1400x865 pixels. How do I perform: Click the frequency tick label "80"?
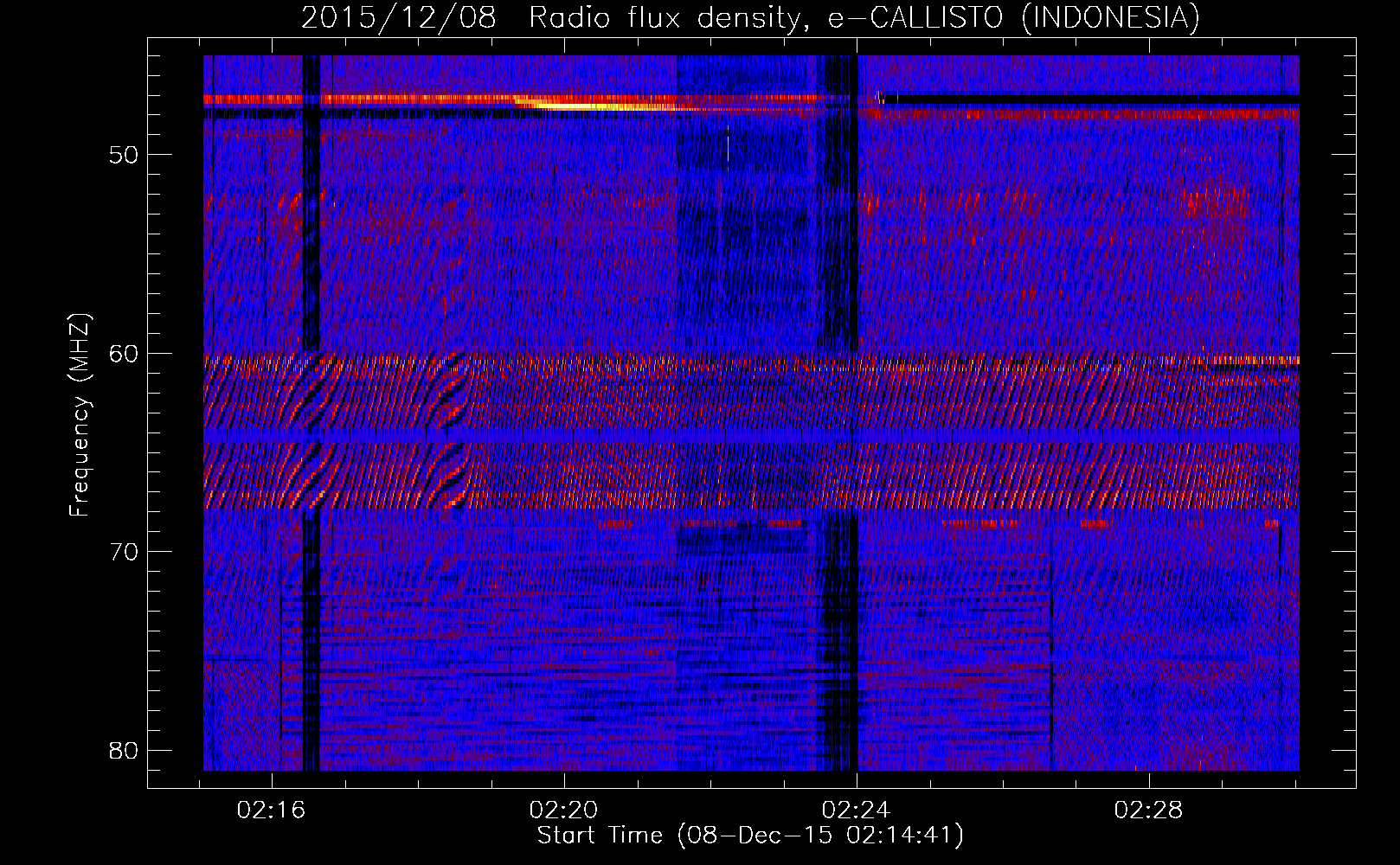point(125,750)
